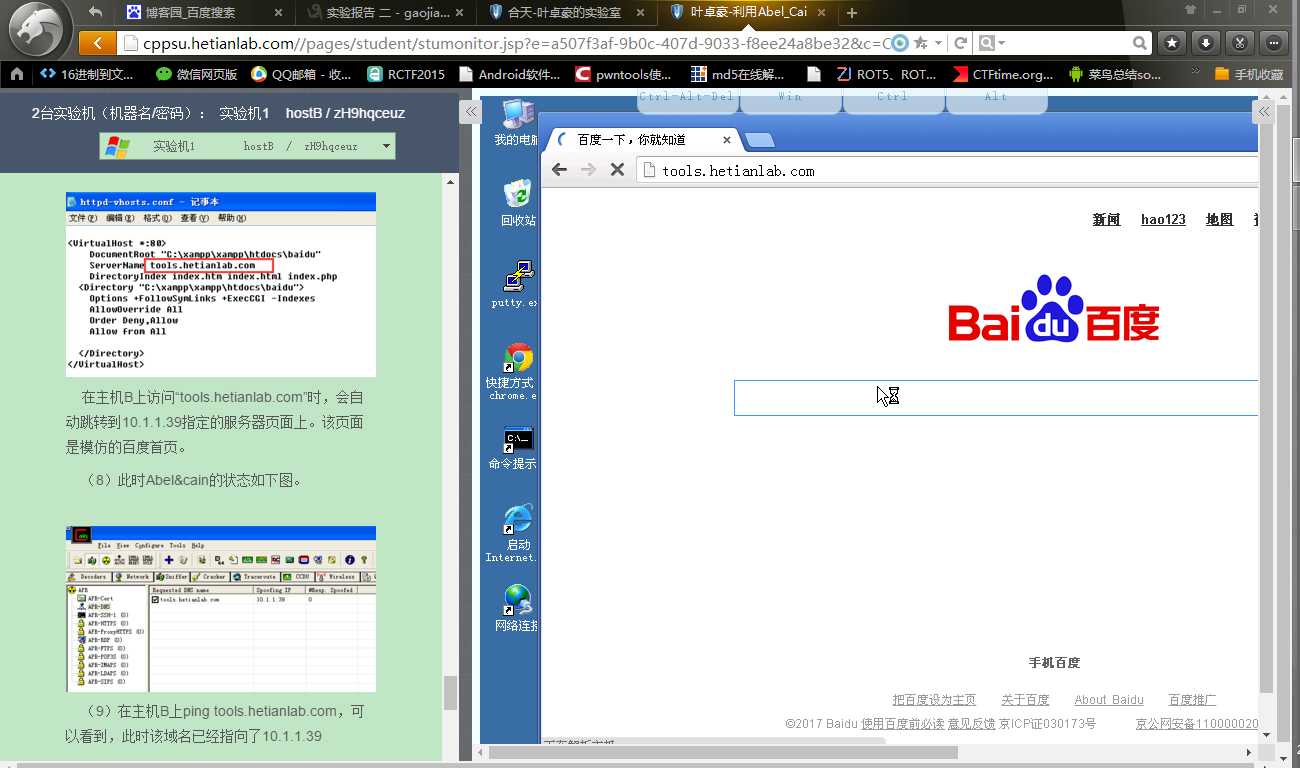Viewport: 1300px width, 768px height.
Task: Open CTFtime.org bookmark
Action: [1001, 74]
